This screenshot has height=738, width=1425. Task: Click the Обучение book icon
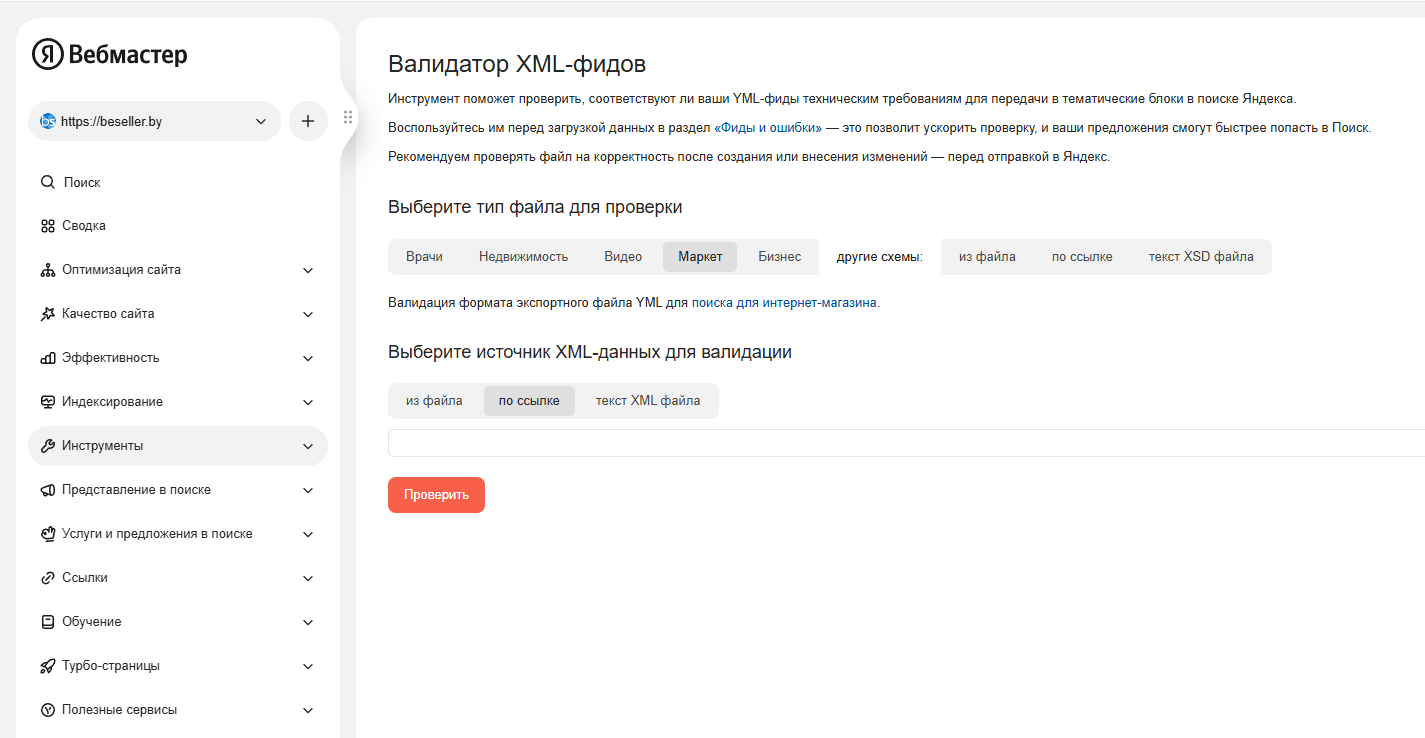[x=47, y=622]
